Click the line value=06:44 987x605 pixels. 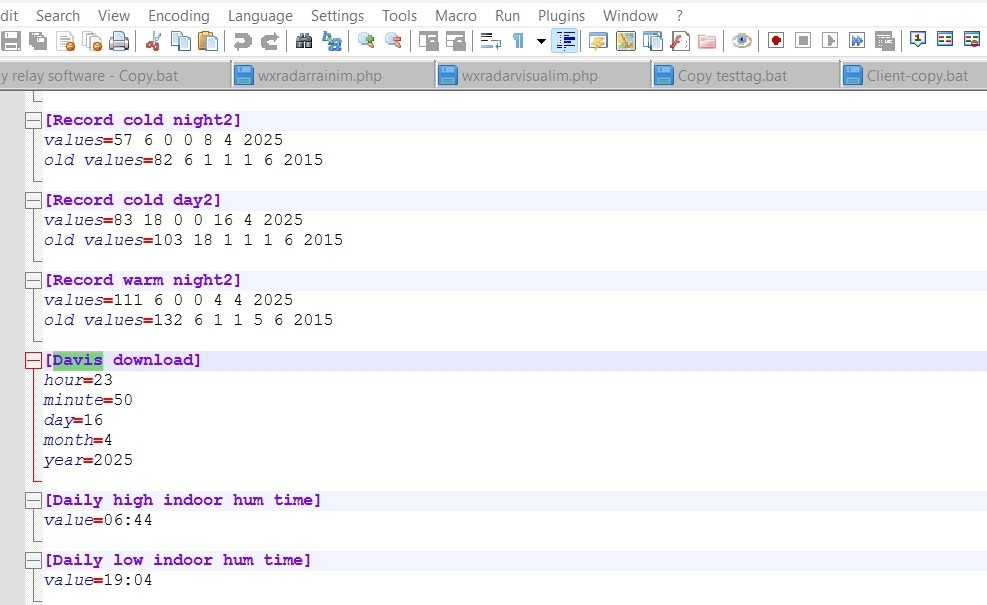click(x=98, y=520)
